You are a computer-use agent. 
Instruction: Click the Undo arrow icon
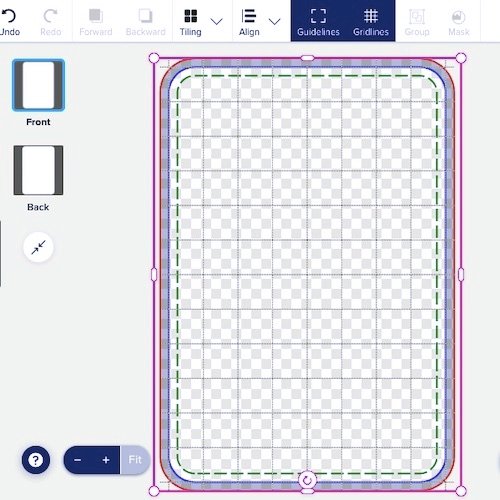(x=8, y=15)
